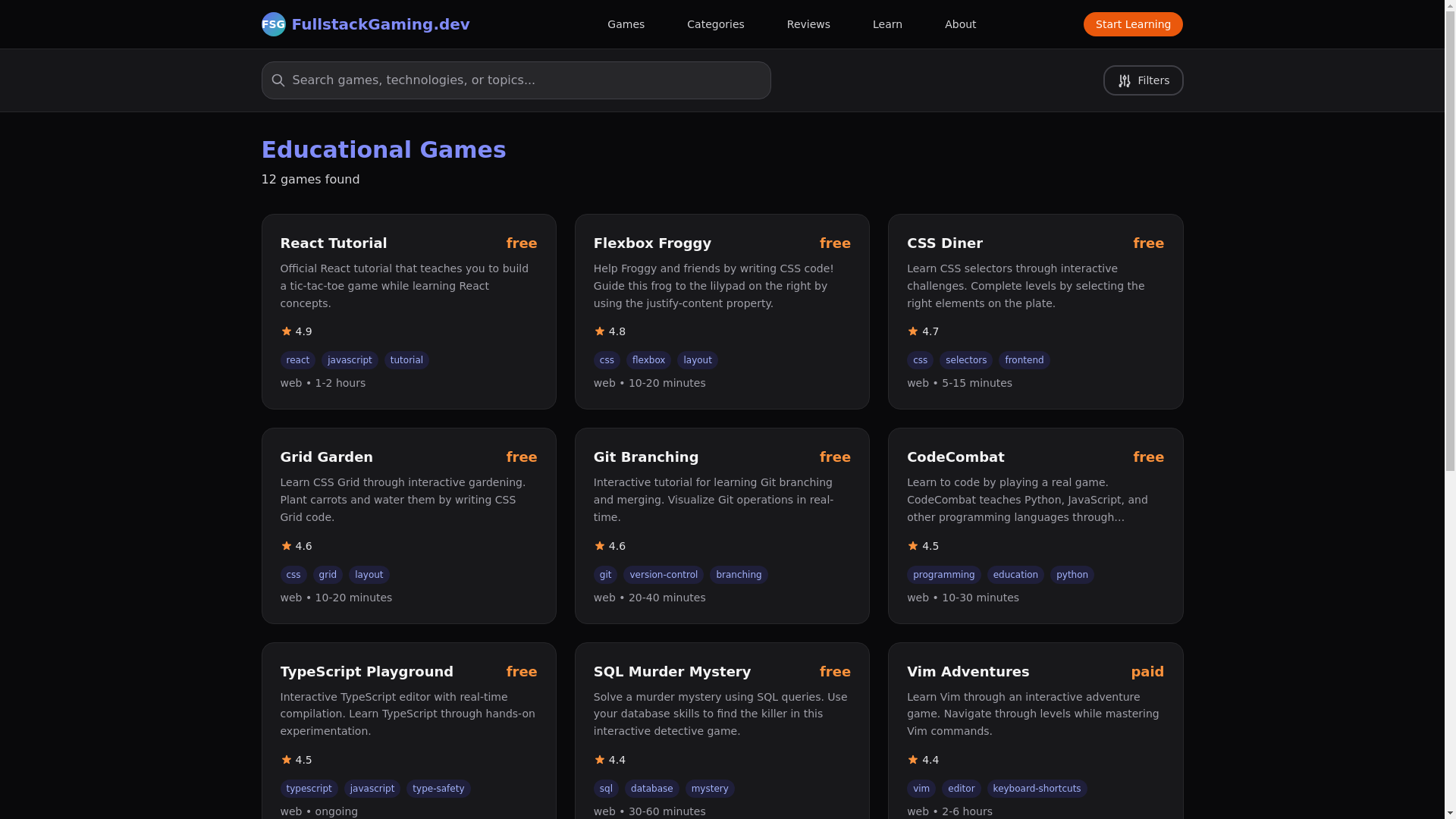
Task: Open the Git Branching game title
Action: [x=646, y=457]
